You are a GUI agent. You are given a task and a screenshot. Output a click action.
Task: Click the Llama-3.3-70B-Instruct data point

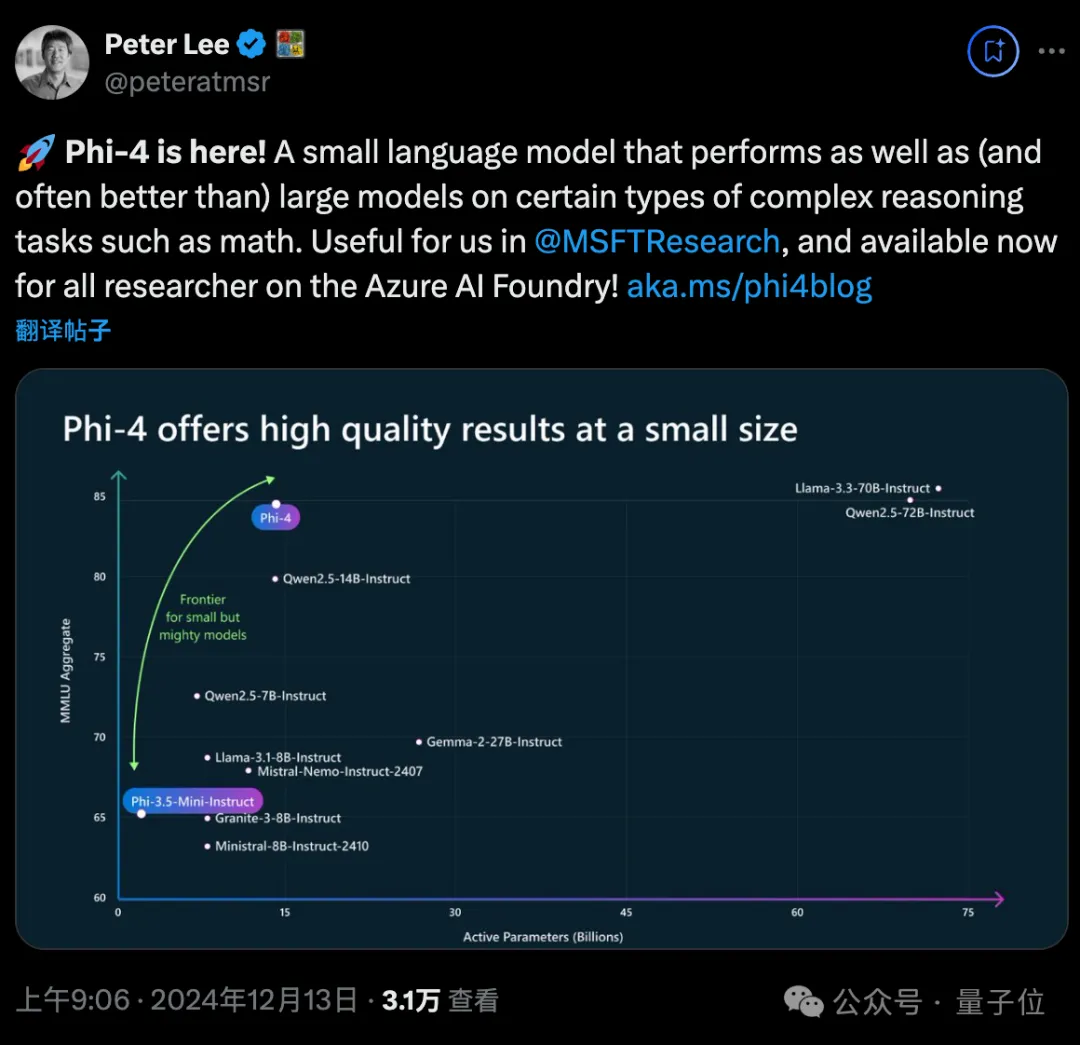tap(938, 488)
